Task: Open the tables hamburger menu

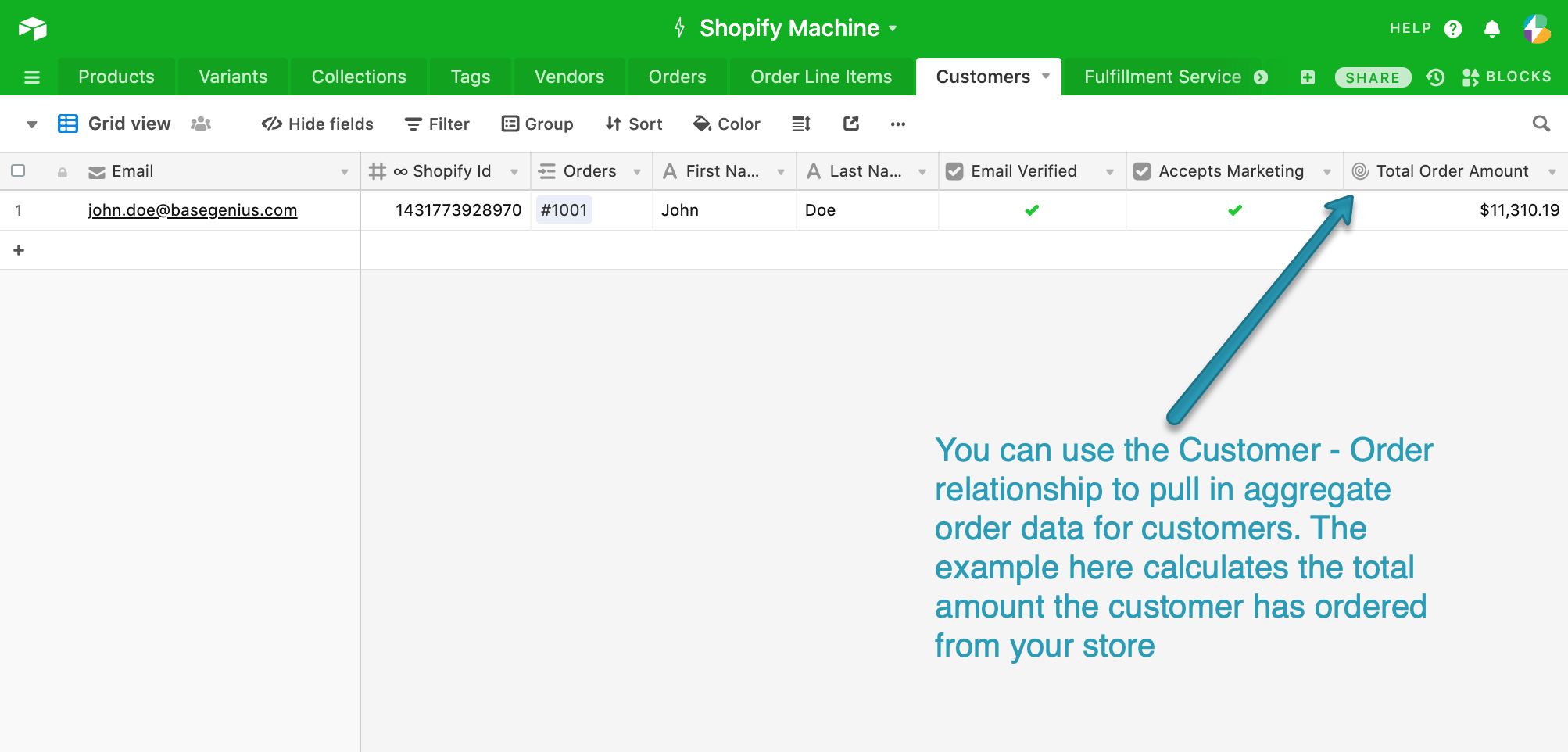Action: [32, 77]
